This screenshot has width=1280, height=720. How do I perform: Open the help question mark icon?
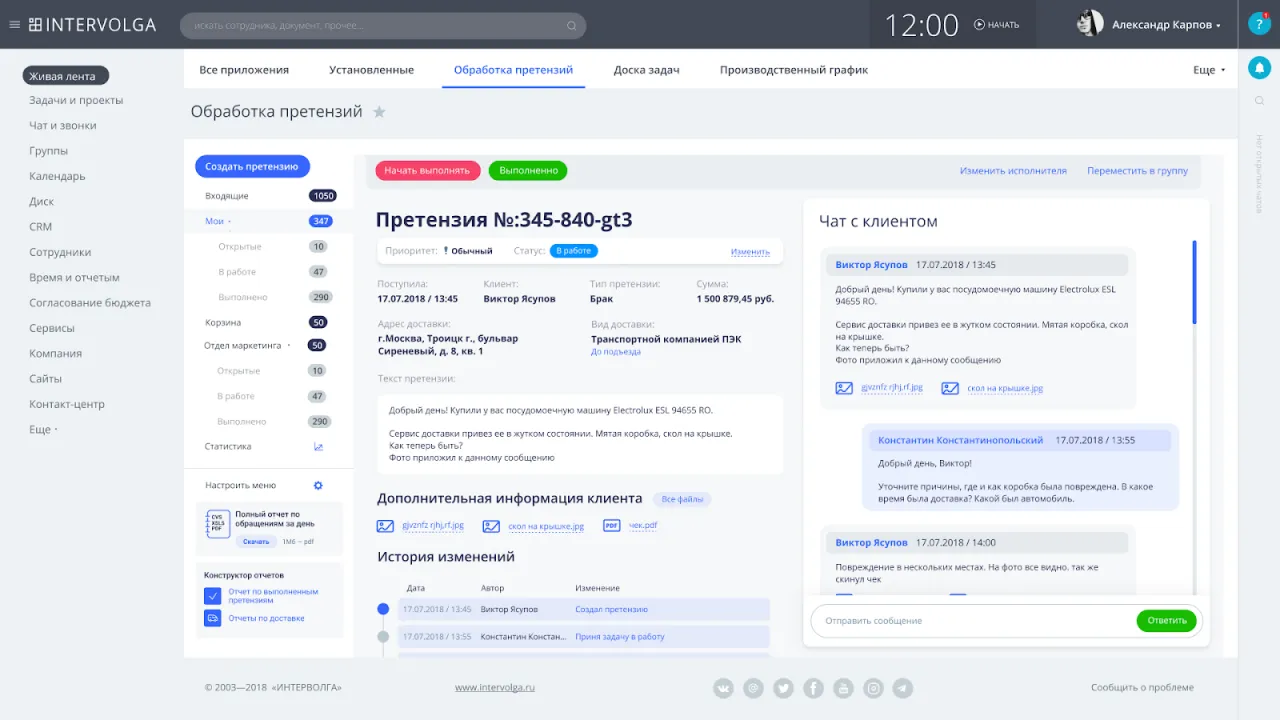tap(1259, 24)
